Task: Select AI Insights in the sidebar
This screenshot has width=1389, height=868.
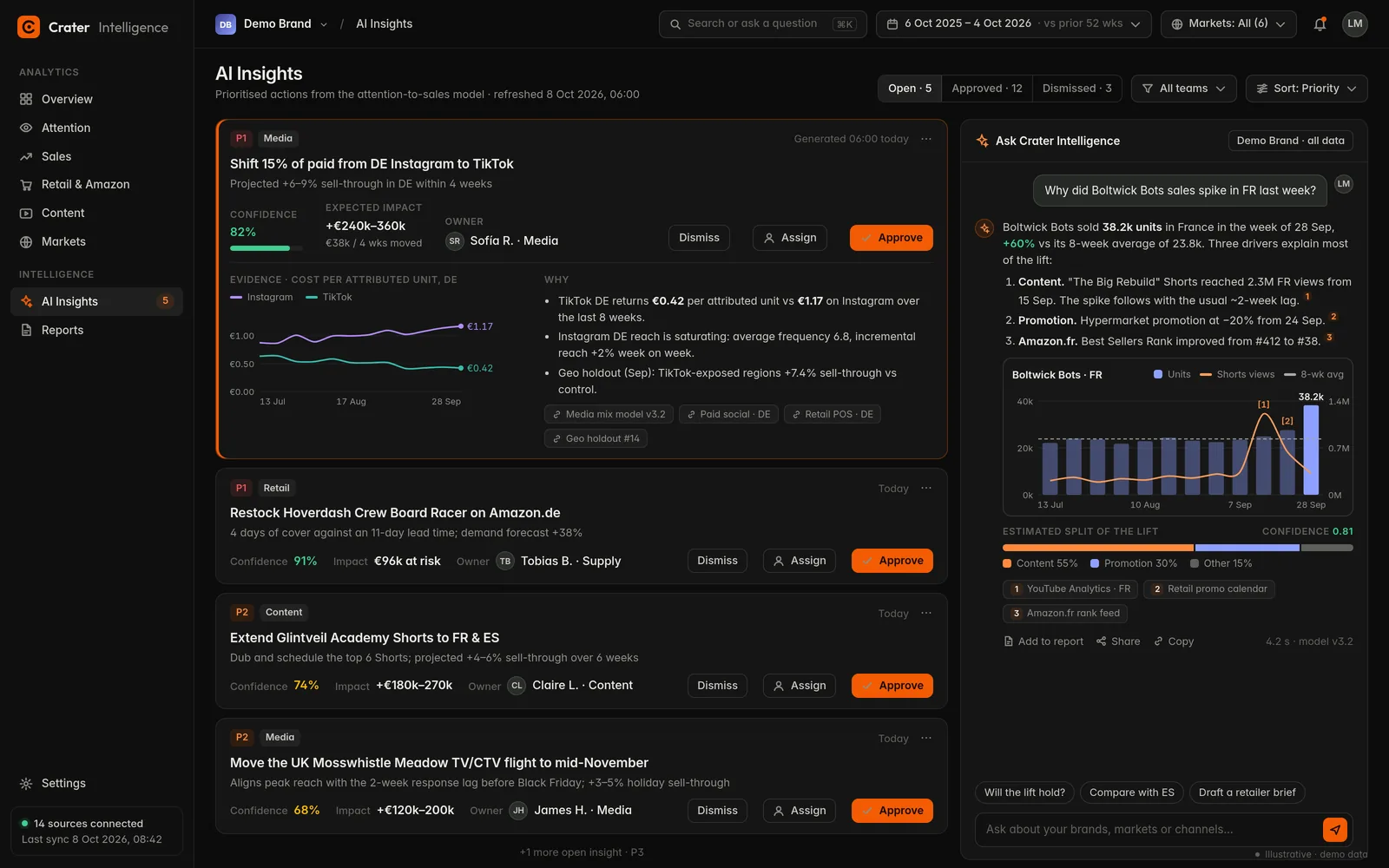Action: pos(96,301)
